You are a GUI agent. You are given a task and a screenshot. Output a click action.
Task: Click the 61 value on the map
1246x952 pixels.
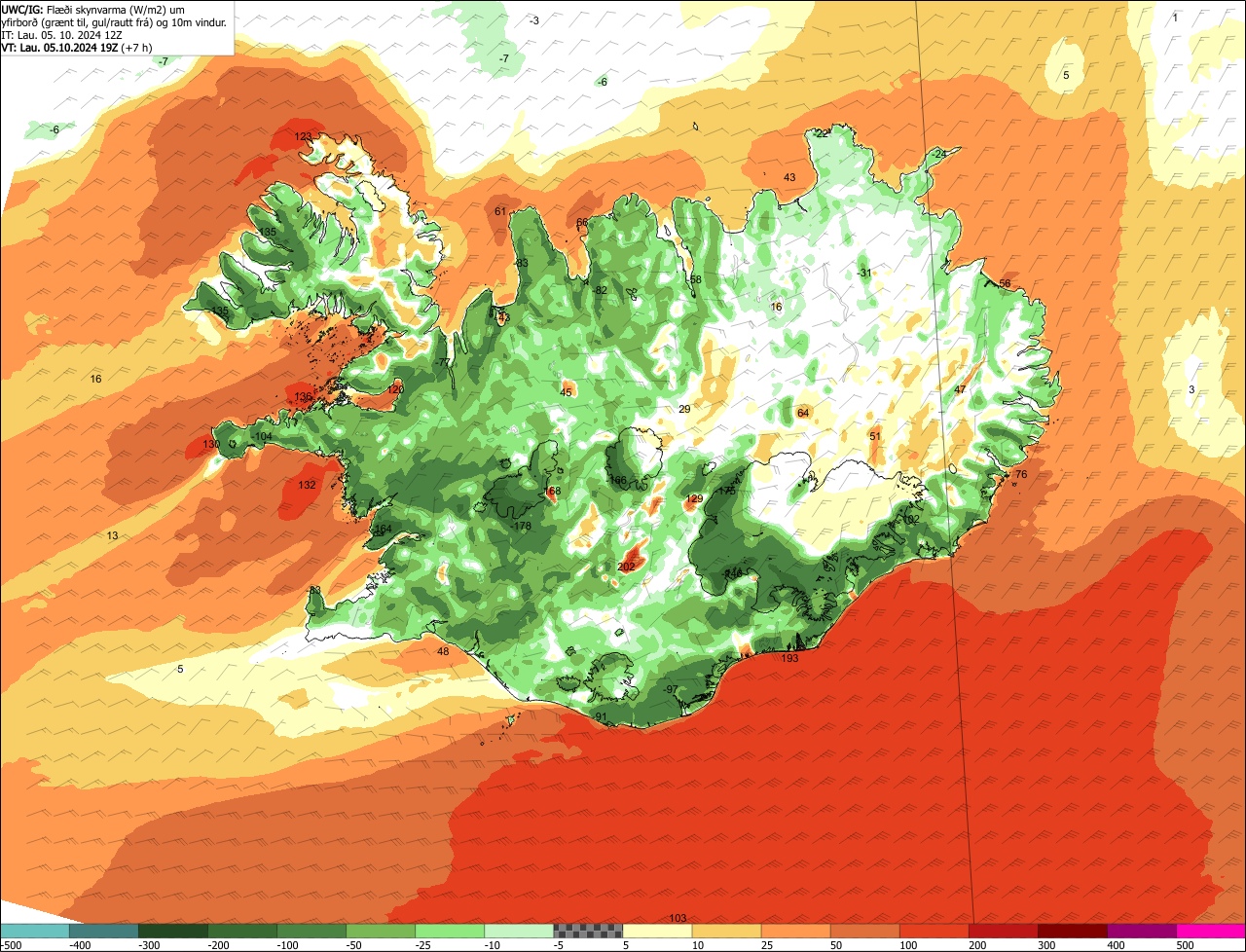click(500, 211)
